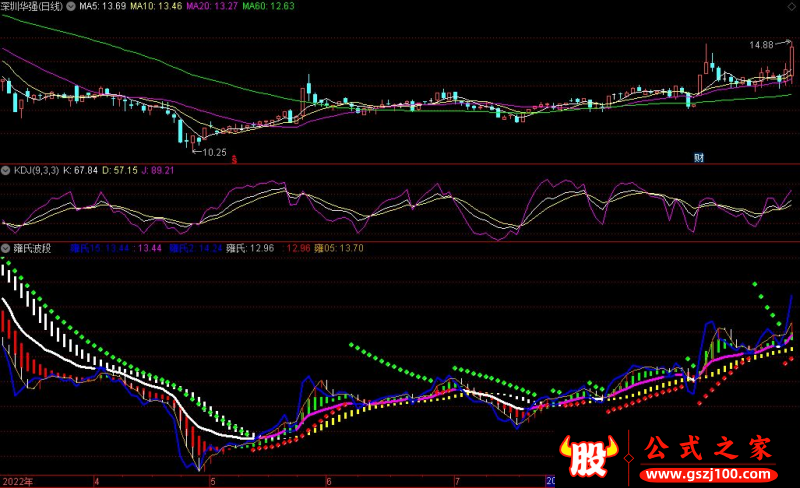Image resolution: width=800 pixels, height=488 pixels.
Task: Expand the 雍氏波段 indicator dropdown arrow
Action: (7, 248)
